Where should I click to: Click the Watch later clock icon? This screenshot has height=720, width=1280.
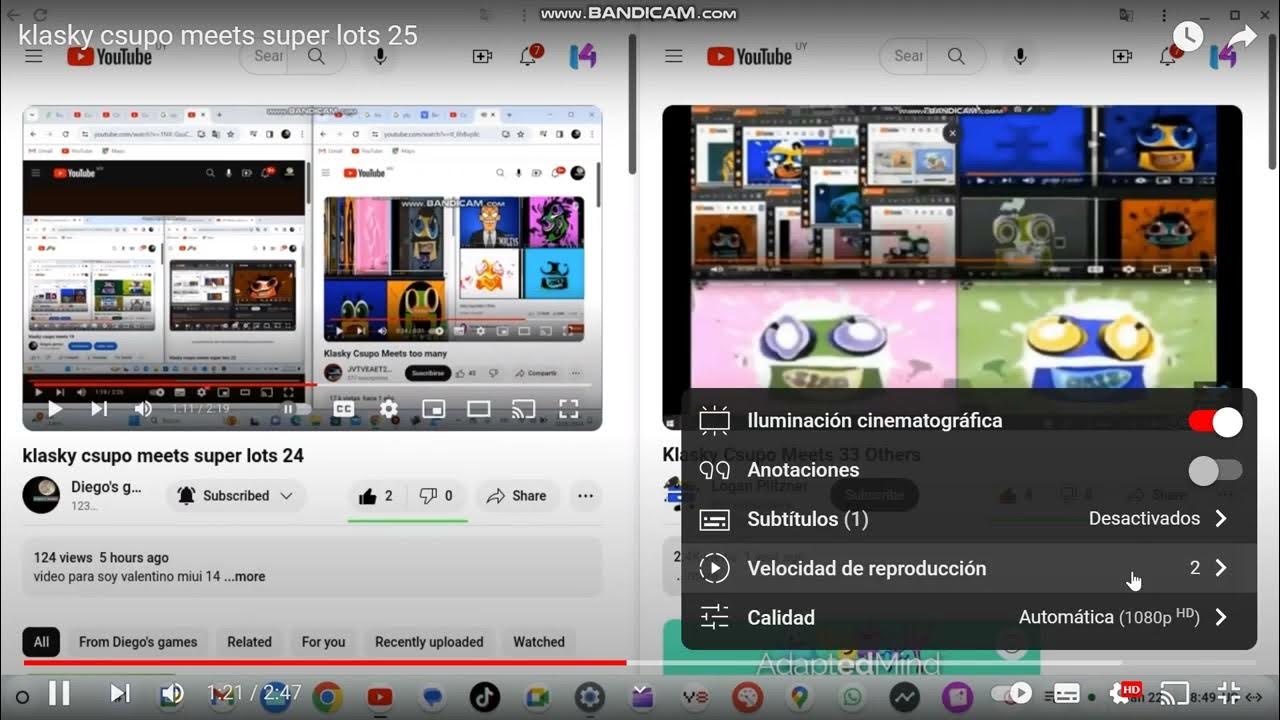click(x=1187, y=37)
